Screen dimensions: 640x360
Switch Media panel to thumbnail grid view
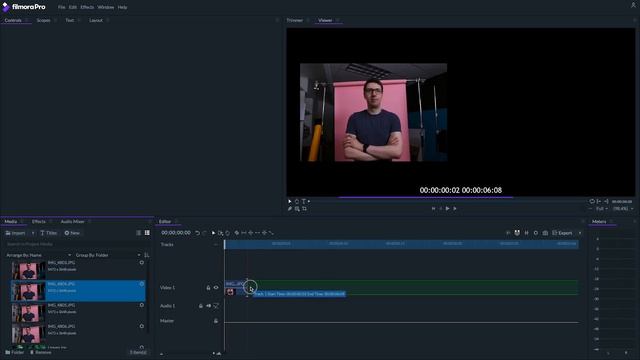(147, 233)
